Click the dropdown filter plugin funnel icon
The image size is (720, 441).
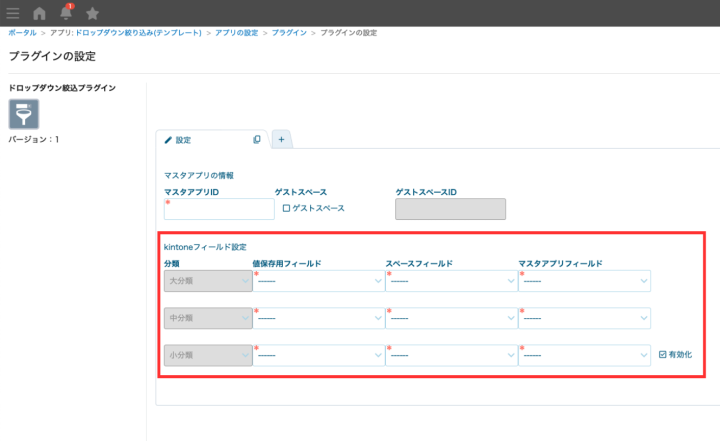(x=24, y=114)
